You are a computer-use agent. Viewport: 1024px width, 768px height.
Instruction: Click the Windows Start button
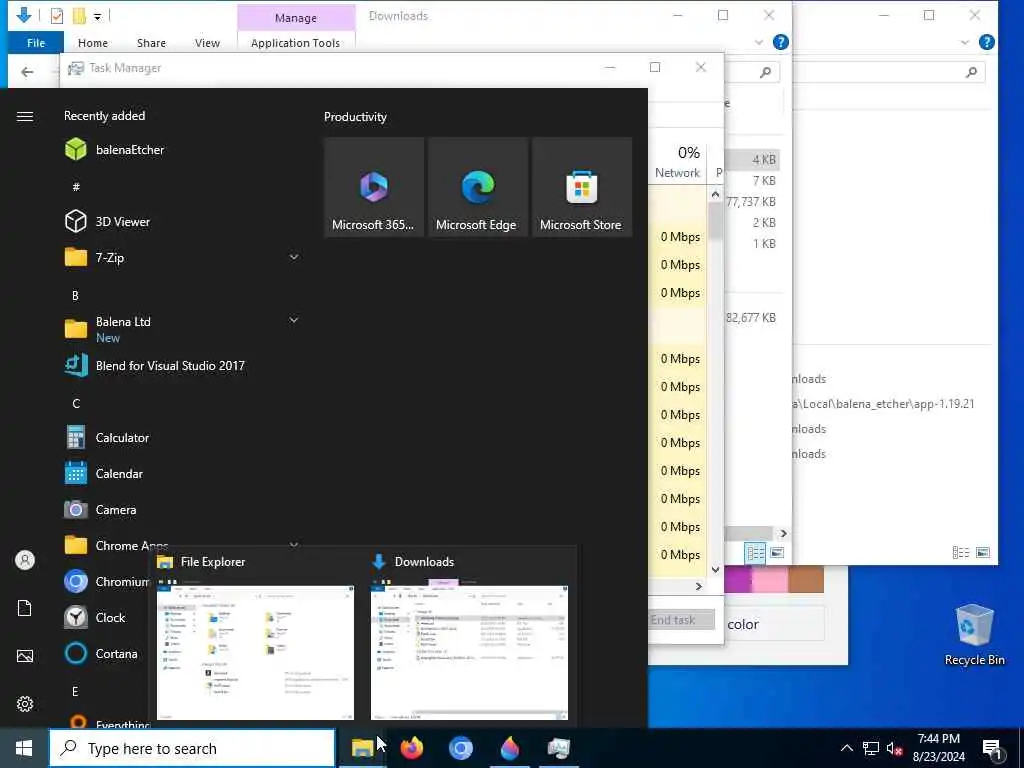point(24,748)
